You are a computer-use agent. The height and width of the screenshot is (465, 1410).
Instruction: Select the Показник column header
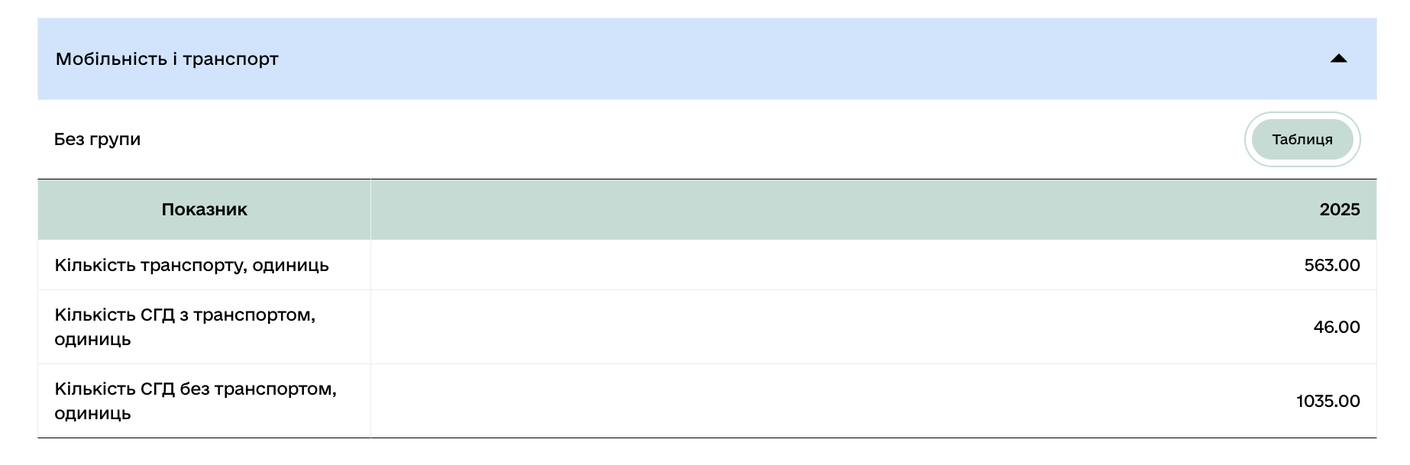tap(204, 210)
